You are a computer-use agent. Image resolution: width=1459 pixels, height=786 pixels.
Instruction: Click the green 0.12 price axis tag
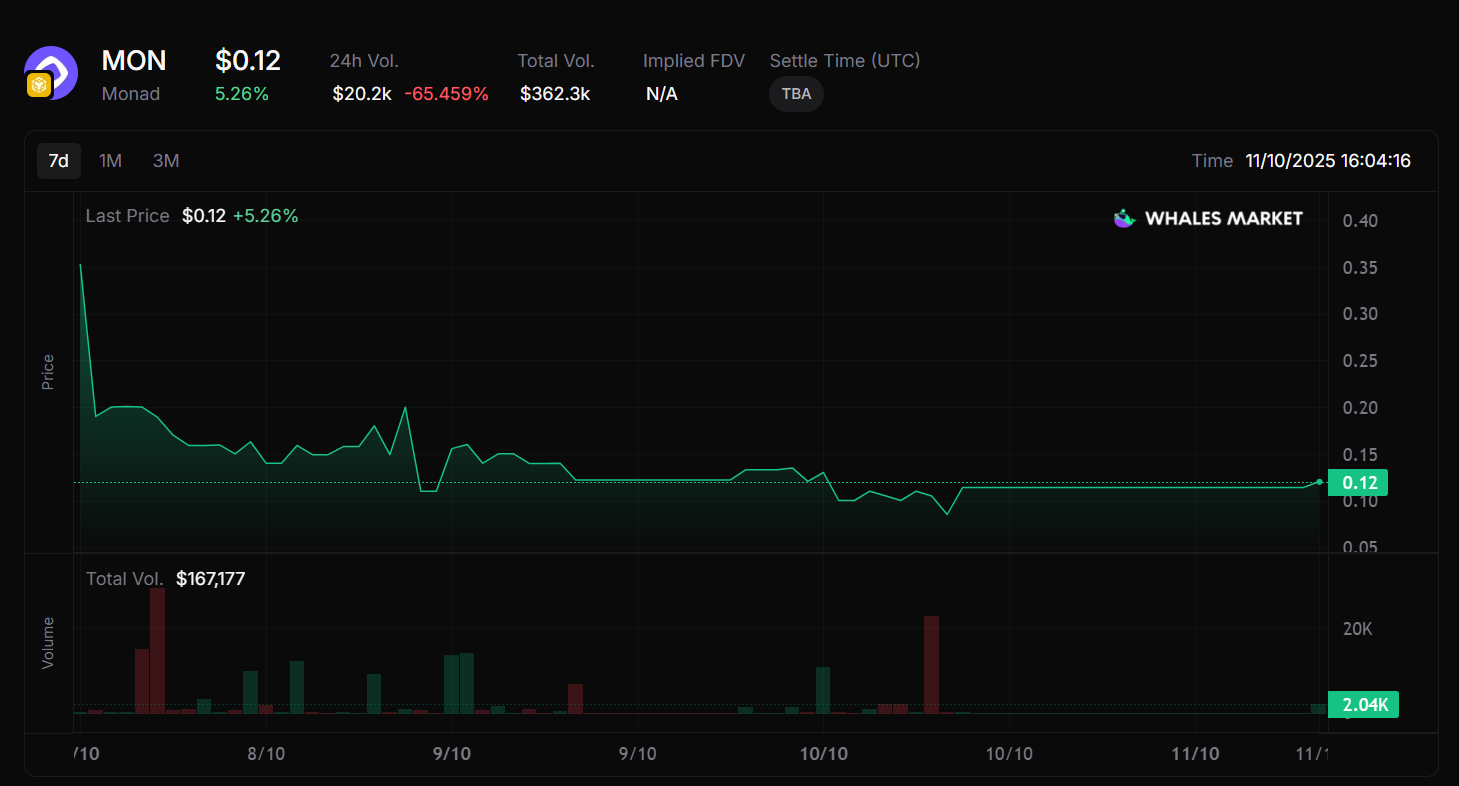(x=1359, y=483)
